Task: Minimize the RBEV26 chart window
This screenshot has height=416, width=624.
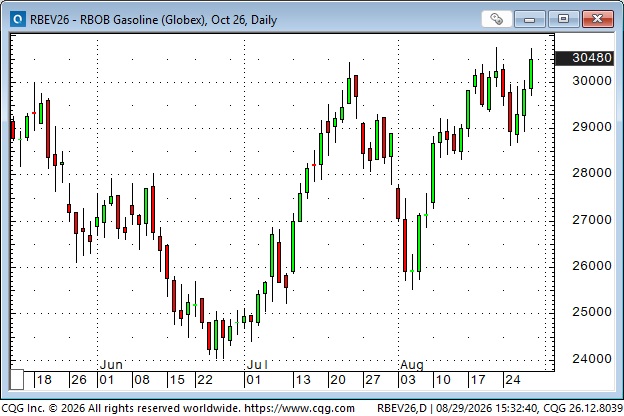Action: tap(530, 19)
